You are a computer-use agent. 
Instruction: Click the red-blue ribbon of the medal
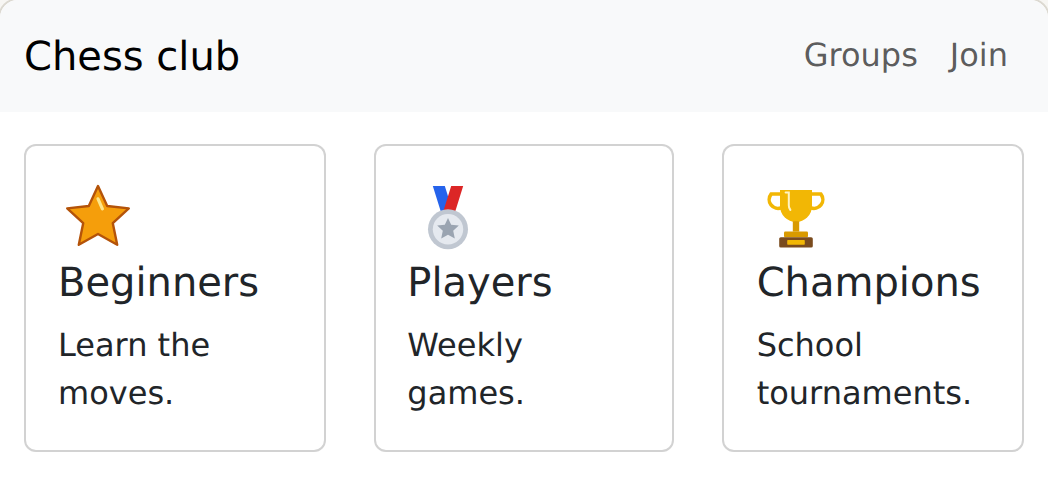448,199
